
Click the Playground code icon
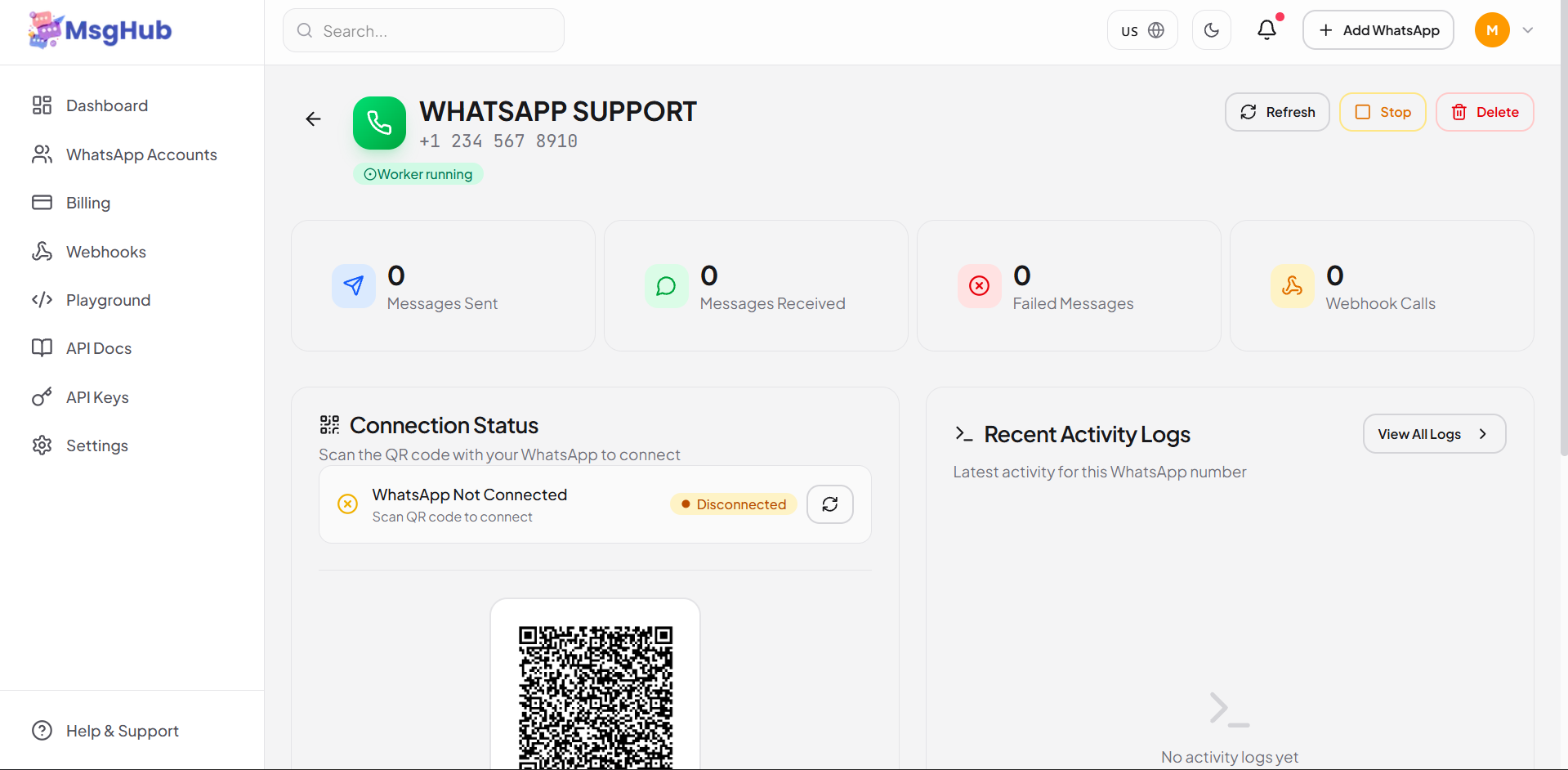pyautogui.click(x=42, y=300)
